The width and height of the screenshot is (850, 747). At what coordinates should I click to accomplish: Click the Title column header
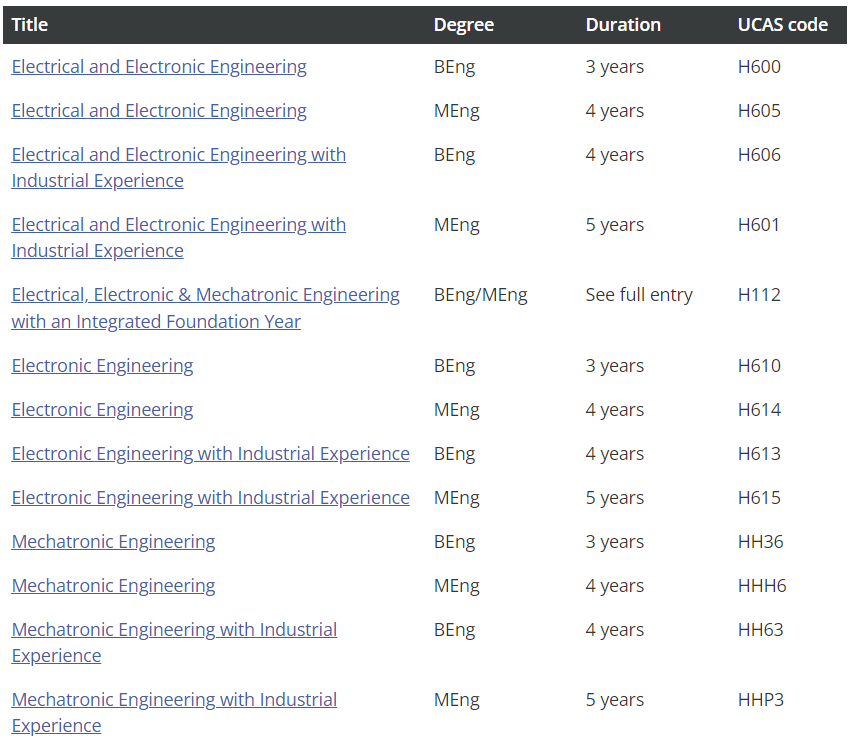point(30,25)
